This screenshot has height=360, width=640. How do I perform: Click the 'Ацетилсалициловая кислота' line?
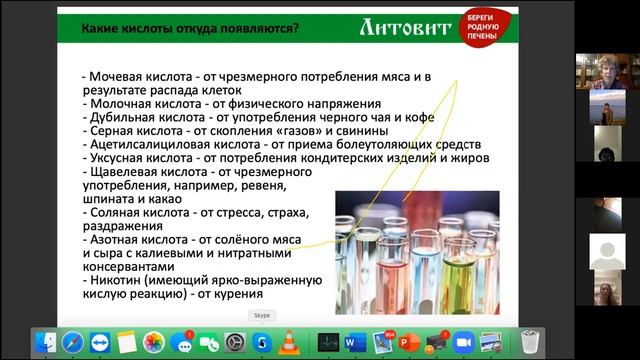pos(282,144)
